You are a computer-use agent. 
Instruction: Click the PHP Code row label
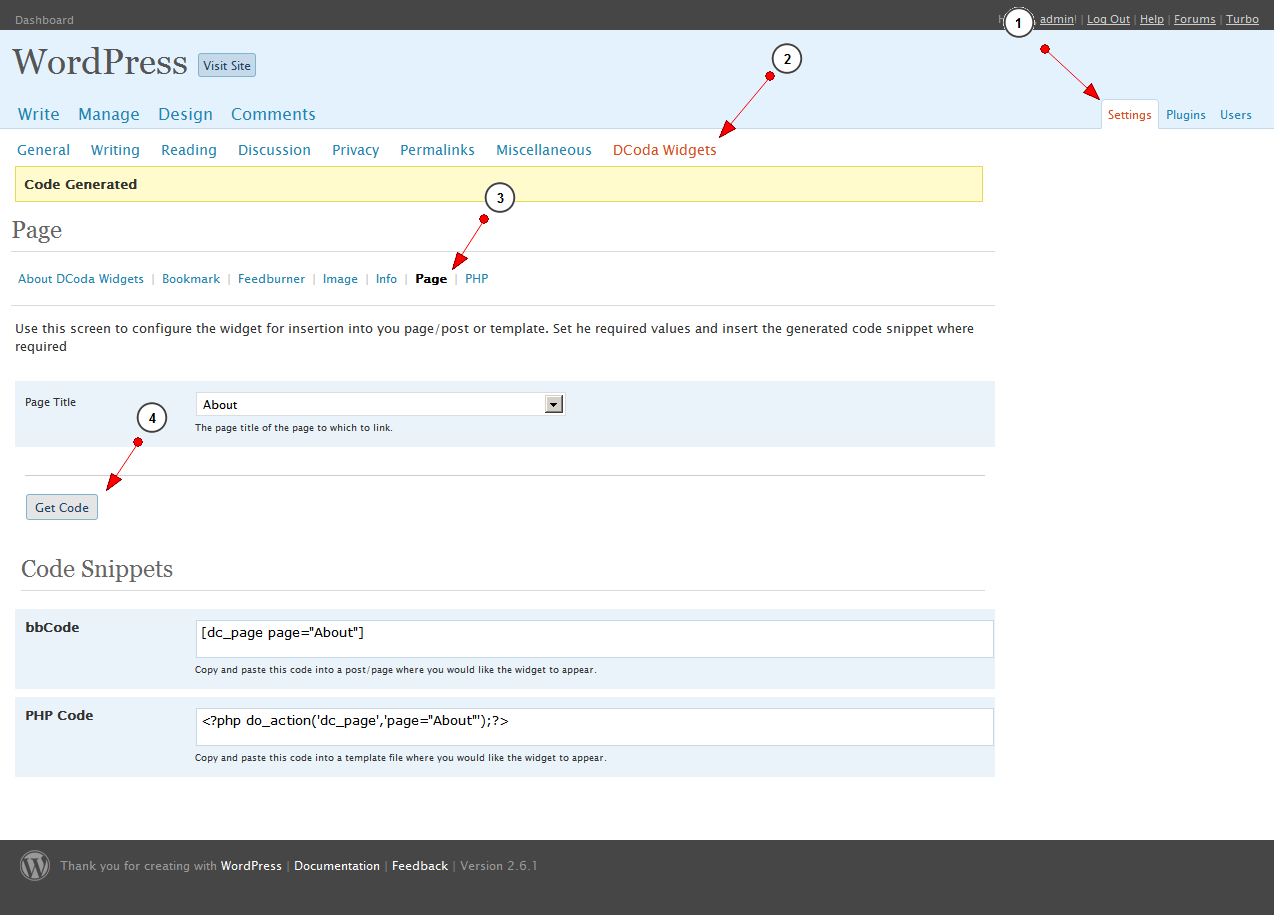point(59,716)
